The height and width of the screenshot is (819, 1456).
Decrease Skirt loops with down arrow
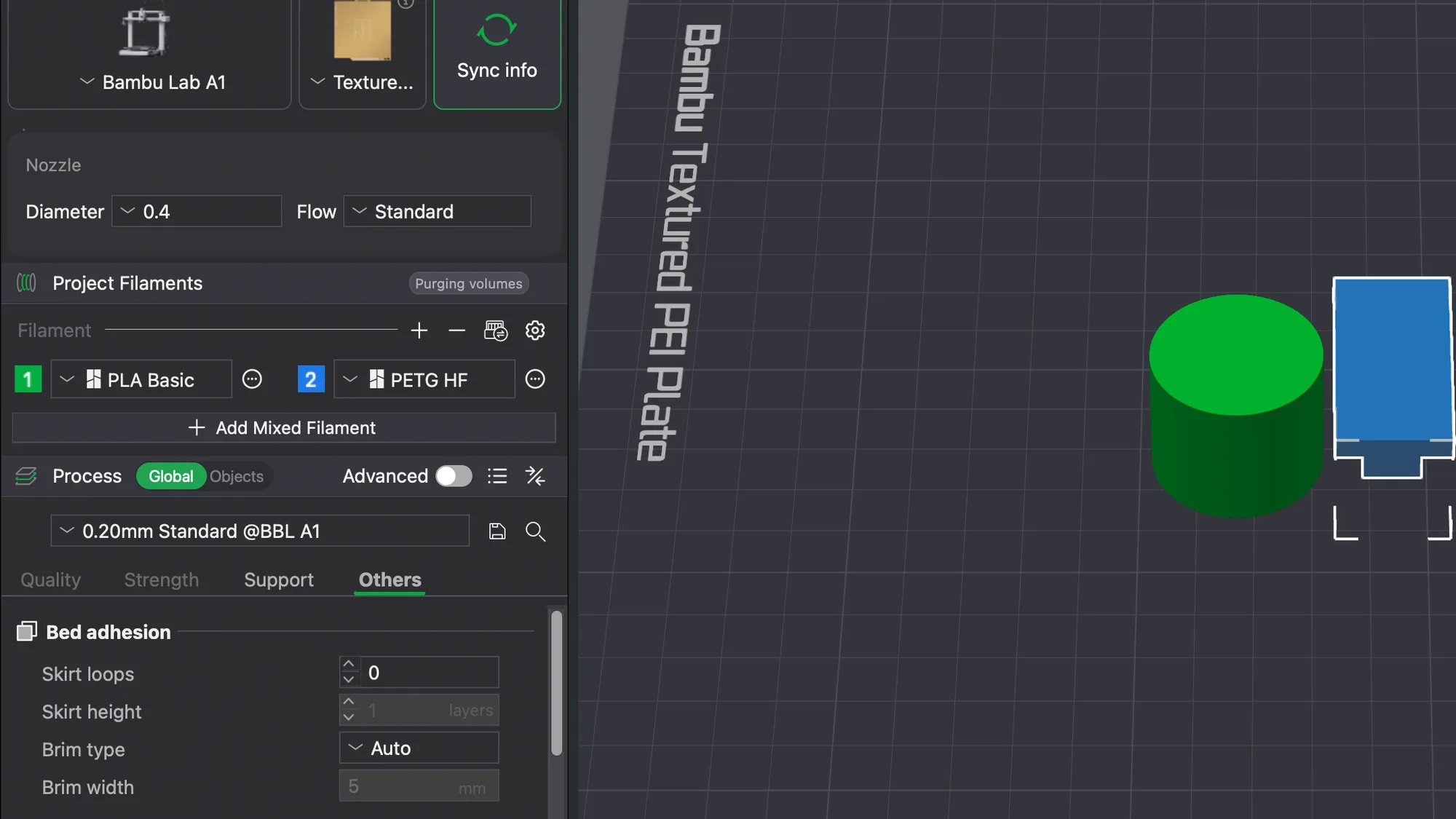349,680
